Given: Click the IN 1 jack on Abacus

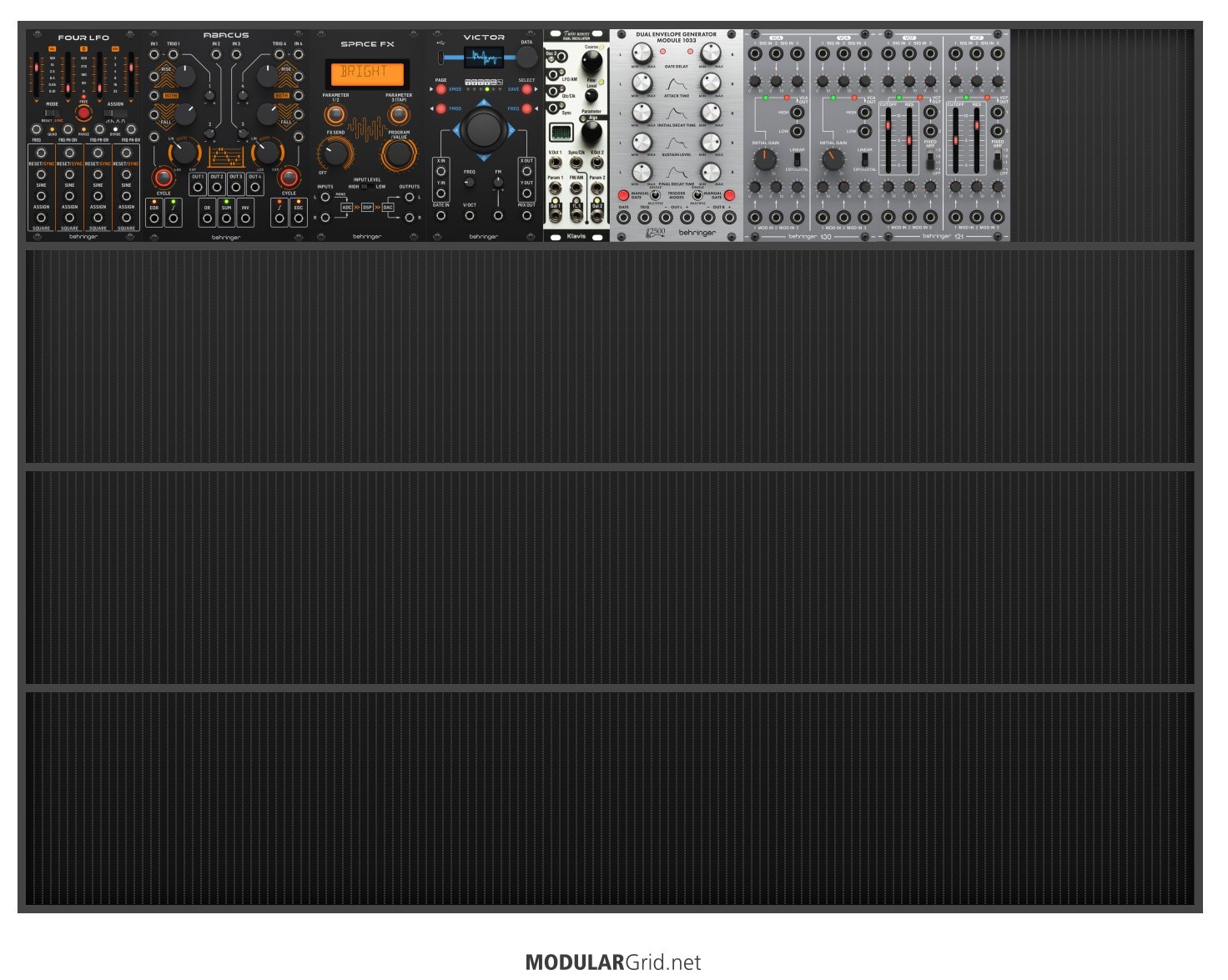Looking at the screenshot, I should (154, 55).
